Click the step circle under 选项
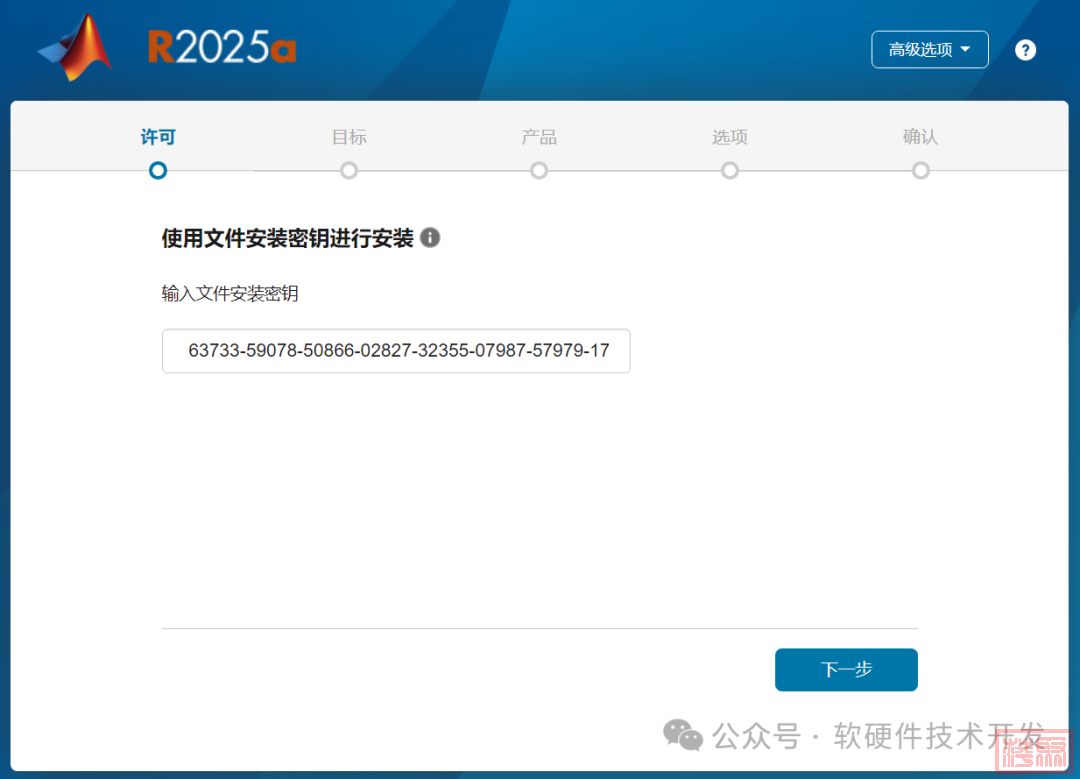 (x=730, y=171)
